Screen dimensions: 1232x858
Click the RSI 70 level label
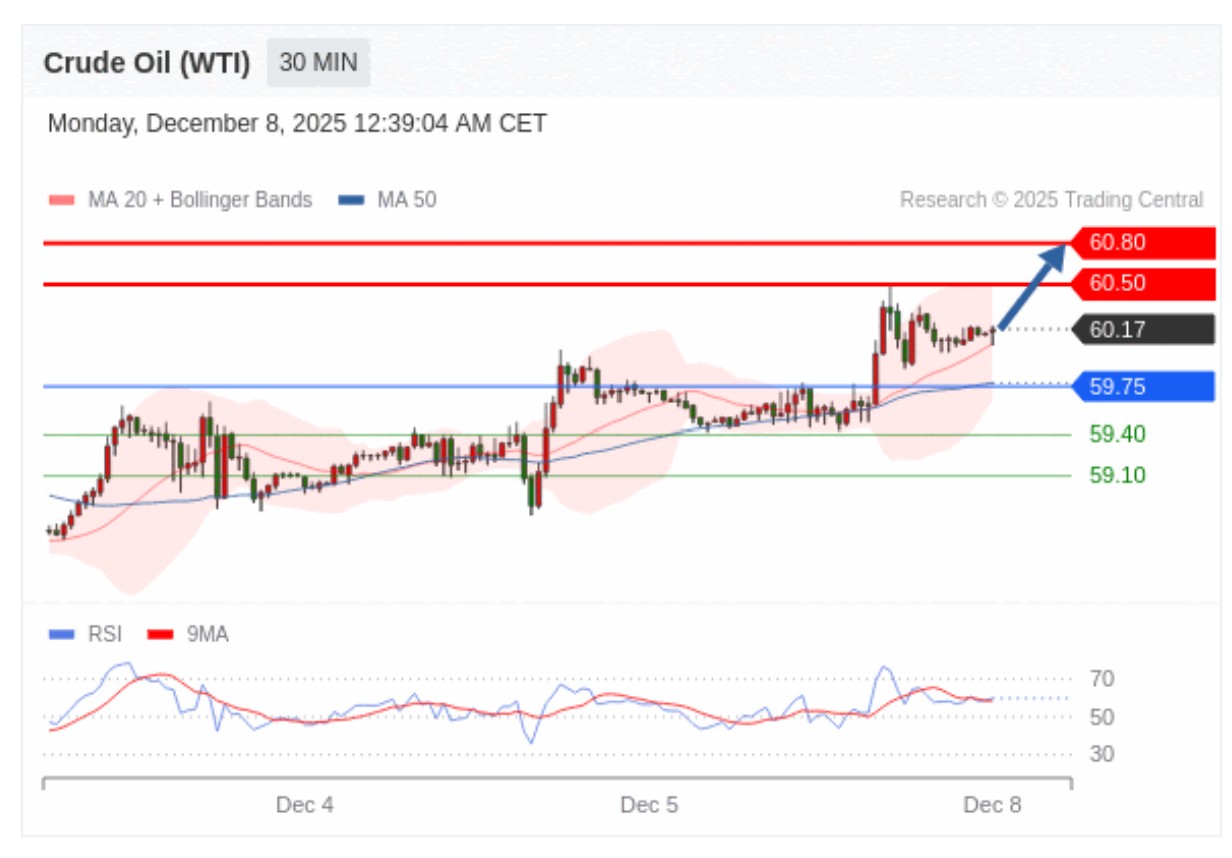pyautogui.click(x=1102, y=680)
